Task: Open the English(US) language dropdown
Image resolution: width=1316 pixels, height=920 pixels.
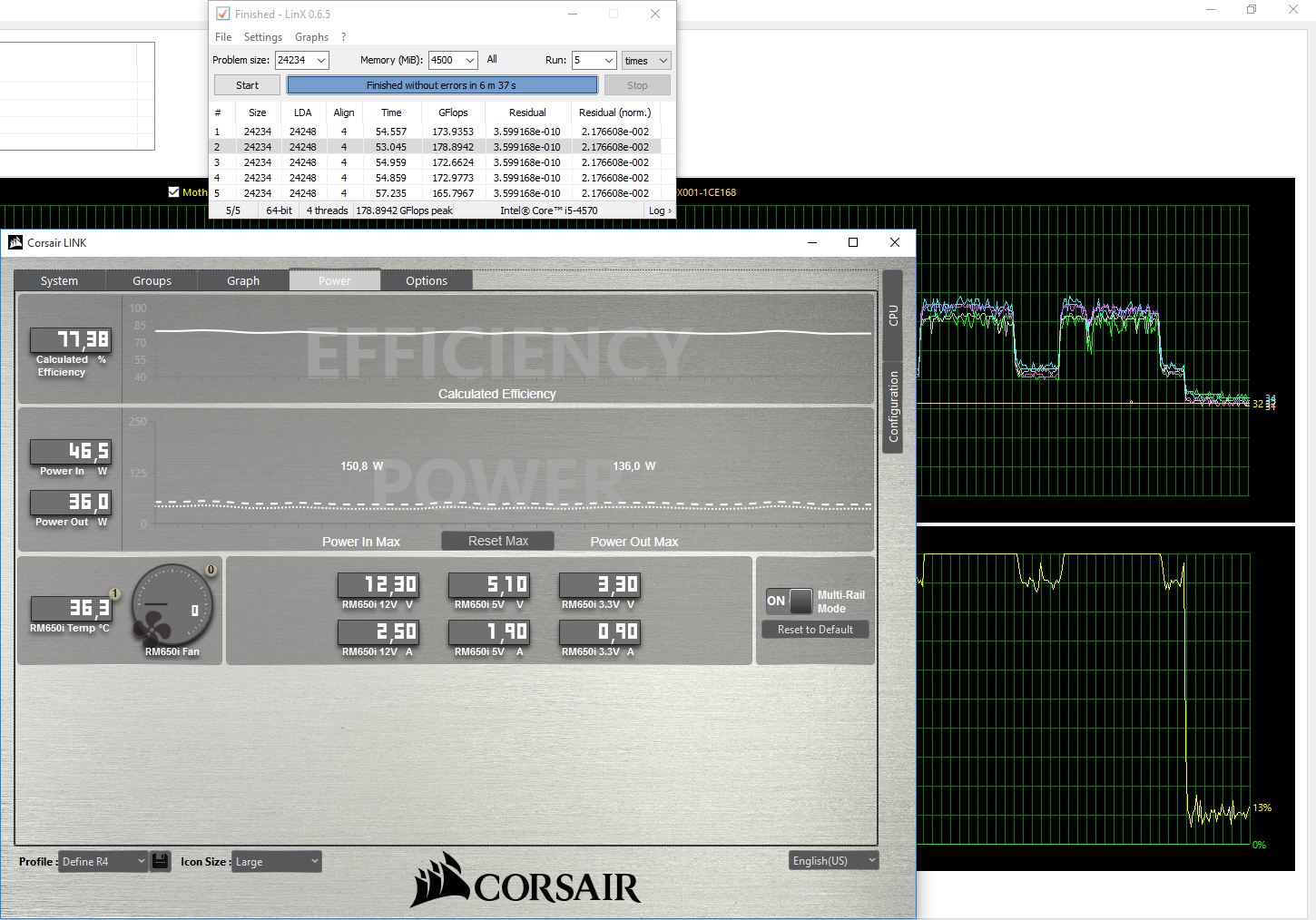Action: pos(834,860)
